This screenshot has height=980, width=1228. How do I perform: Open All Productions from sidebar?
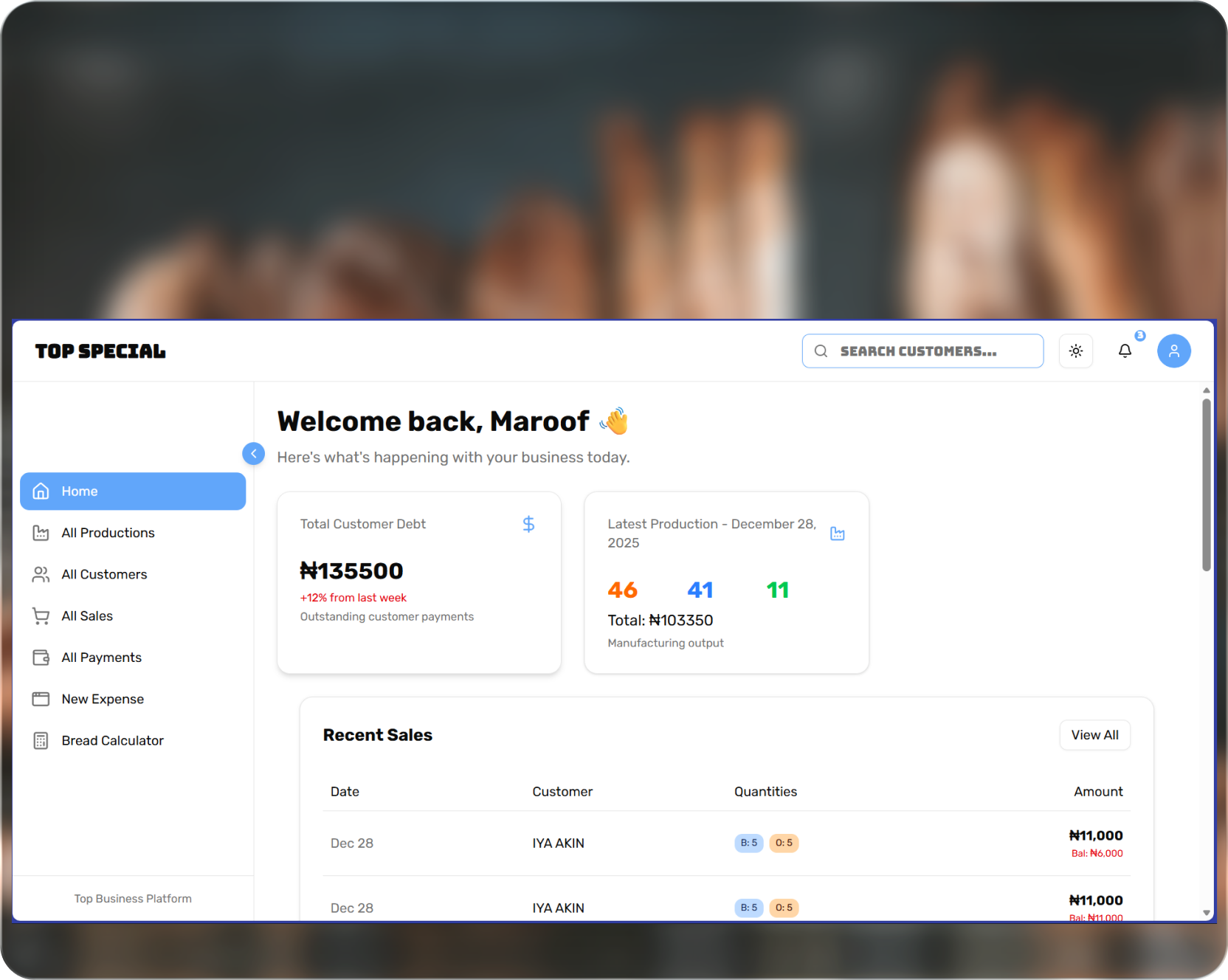108,533
